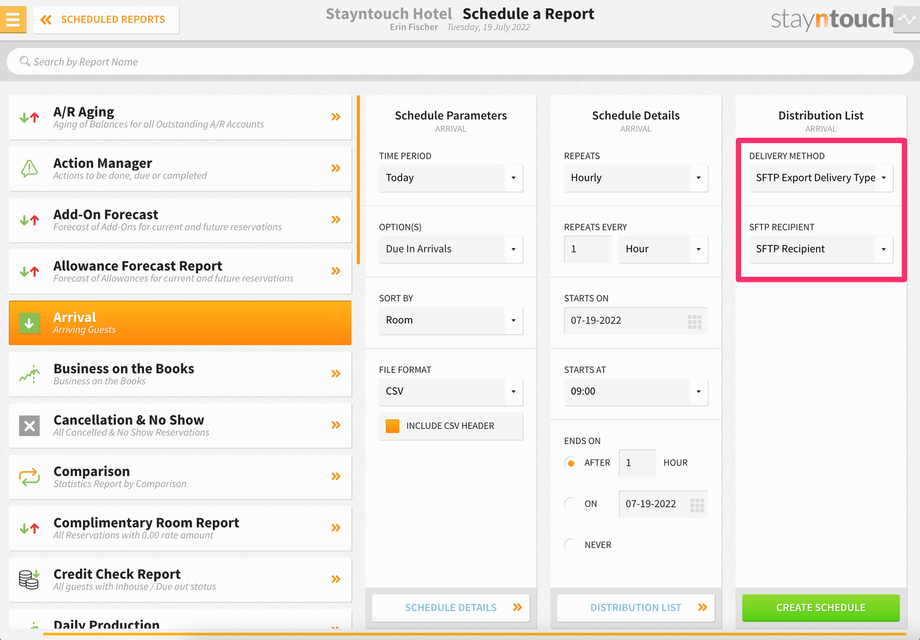Click the Starts On date field

tap(636, 320)
